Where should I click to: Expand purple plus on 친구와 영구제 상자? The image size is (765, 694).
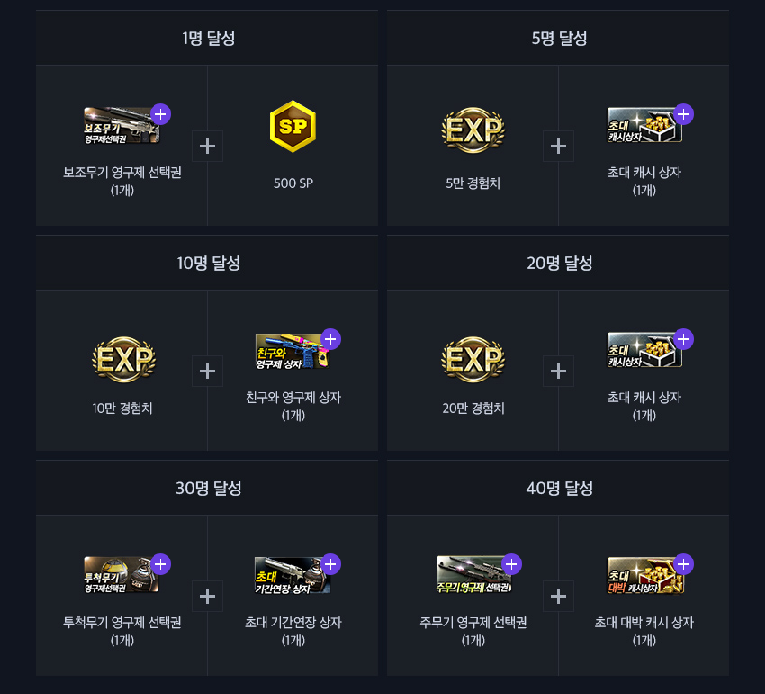pos(330,339)
